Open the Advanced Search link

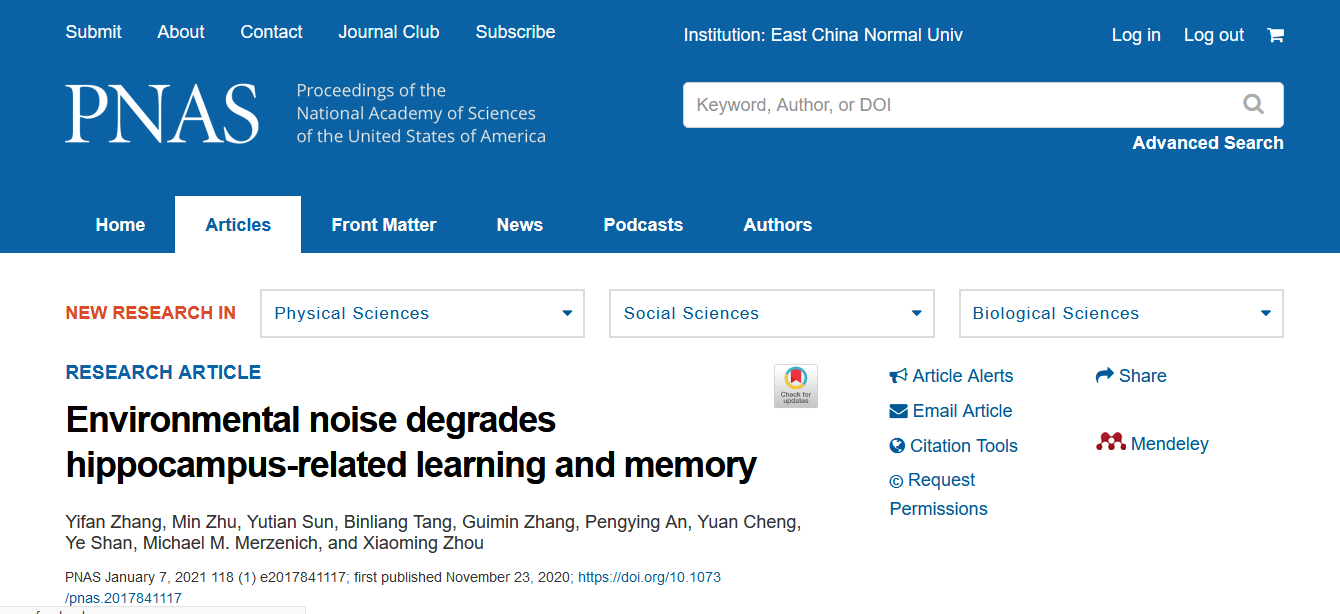pos(1207,143)
